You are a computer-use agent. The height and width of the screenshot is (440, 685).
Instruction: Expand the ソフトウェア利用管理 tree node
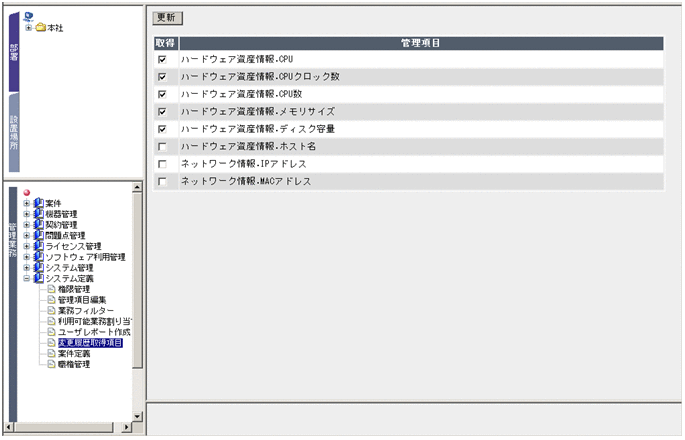[27, 257]
